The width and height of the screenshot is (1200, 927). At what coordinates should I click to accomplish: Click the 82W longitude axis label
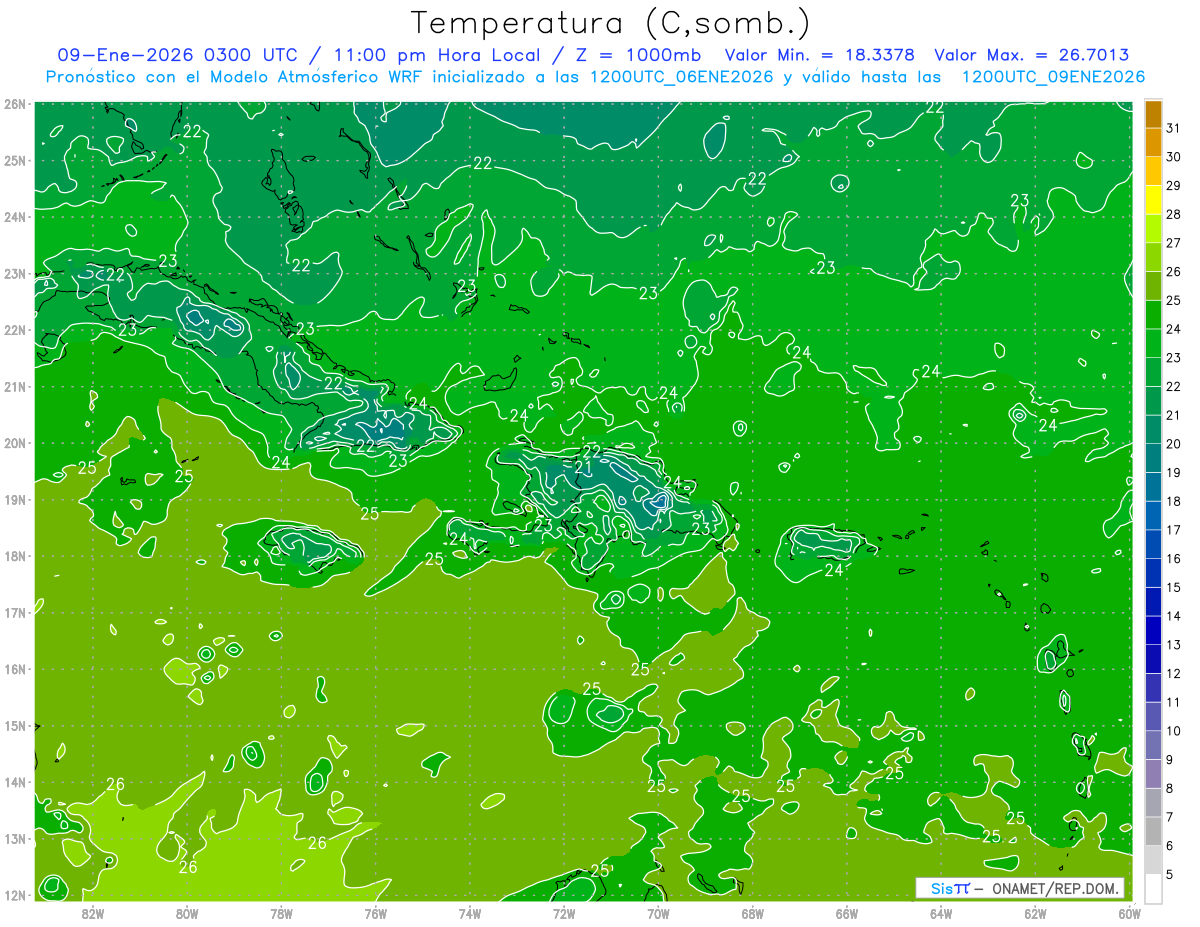coord(93,913)
